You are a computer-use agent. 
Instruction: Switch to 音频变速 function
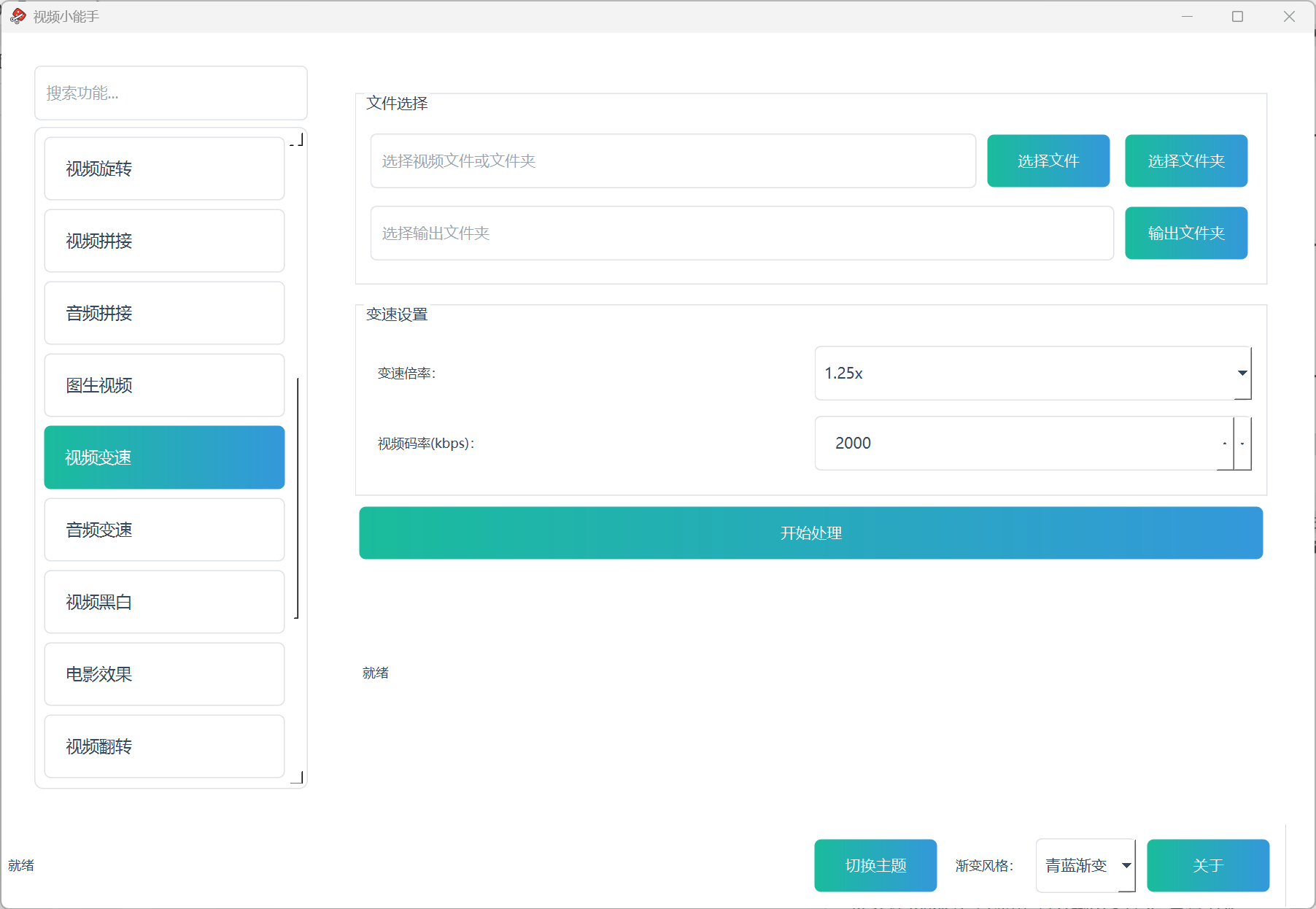(x=164, y=530)
